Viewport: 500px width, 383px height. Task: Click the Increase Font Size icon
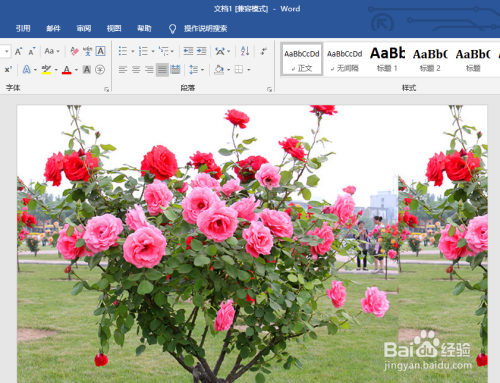point(18,51)
